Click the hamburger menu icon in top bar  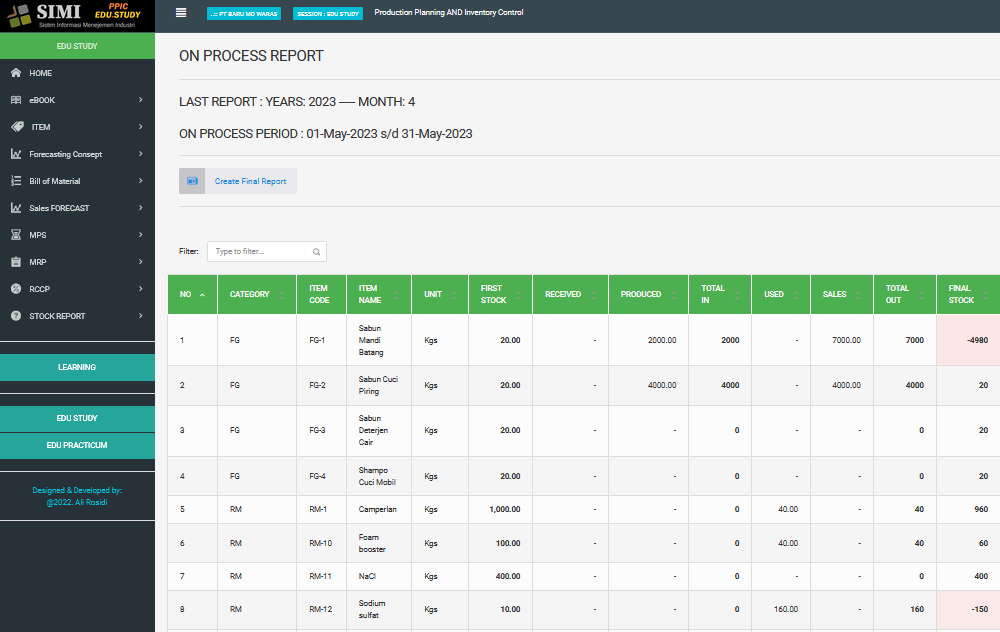pyautogui.click(x=181, y=13)
